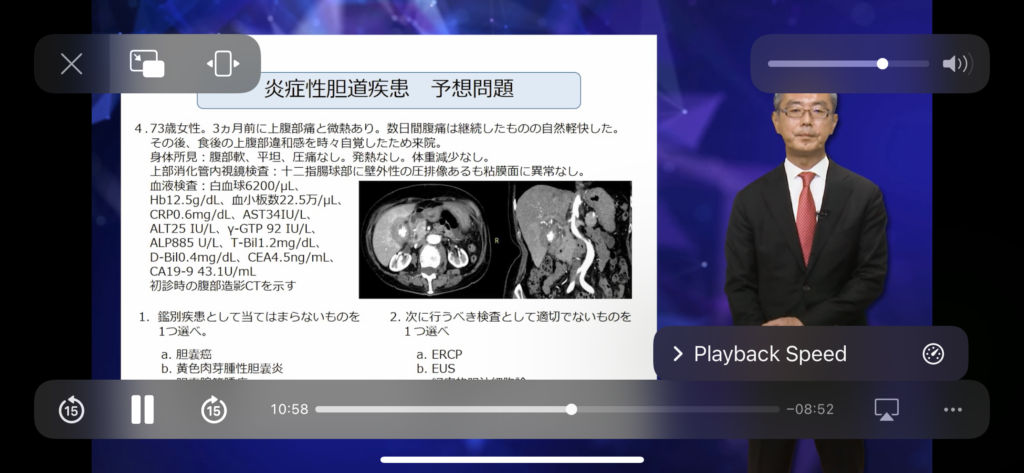Click the playback progress scrubber handle

[571, 409]
